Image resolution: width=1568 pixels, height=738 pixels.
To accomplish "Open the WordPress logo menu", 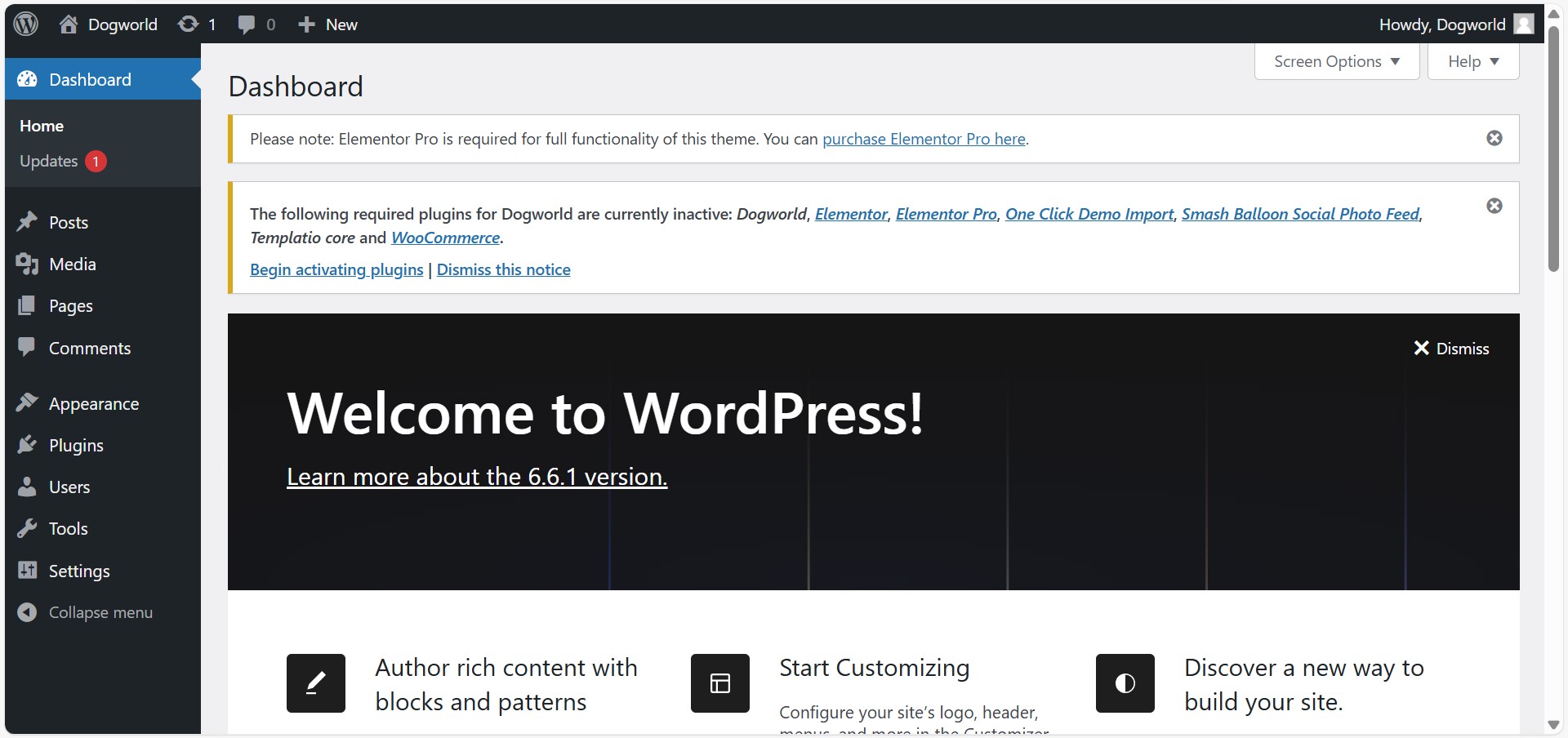I will pyautogui.click(x=26, y=24).
